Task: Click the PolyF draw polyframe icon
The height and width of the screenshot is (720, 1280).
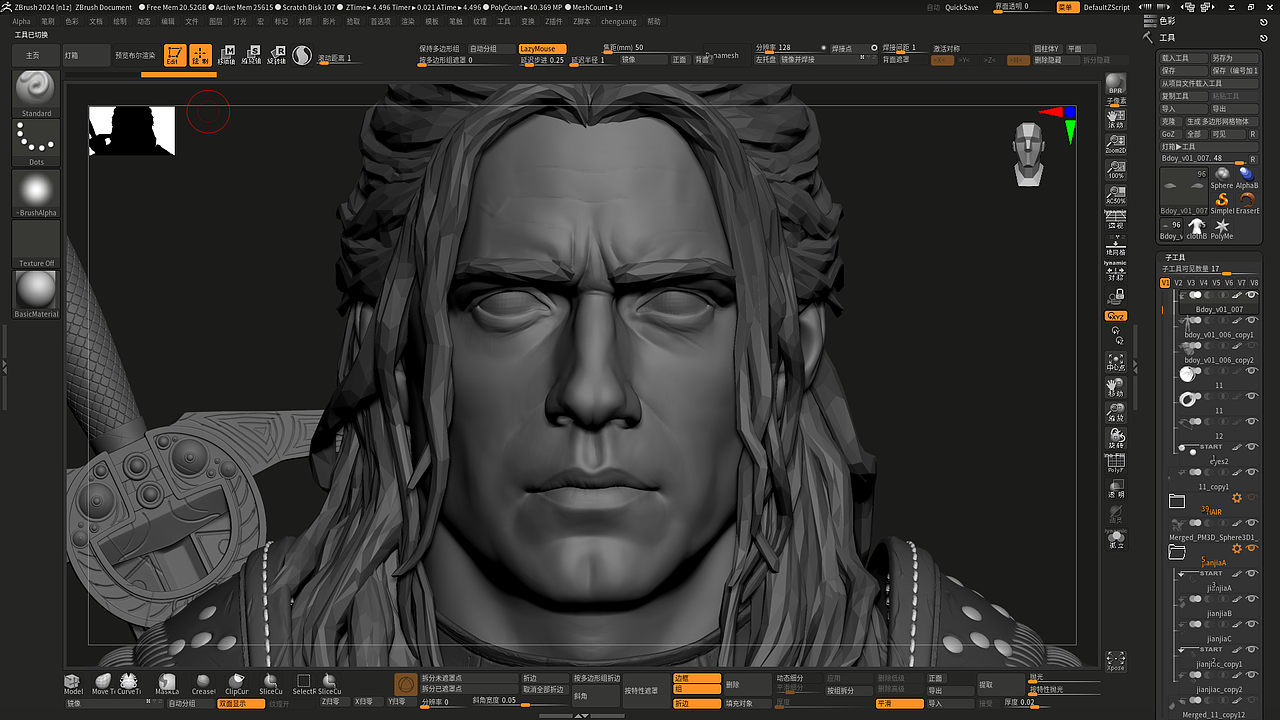Action: pyautogui.click(x=1116, y=463)
